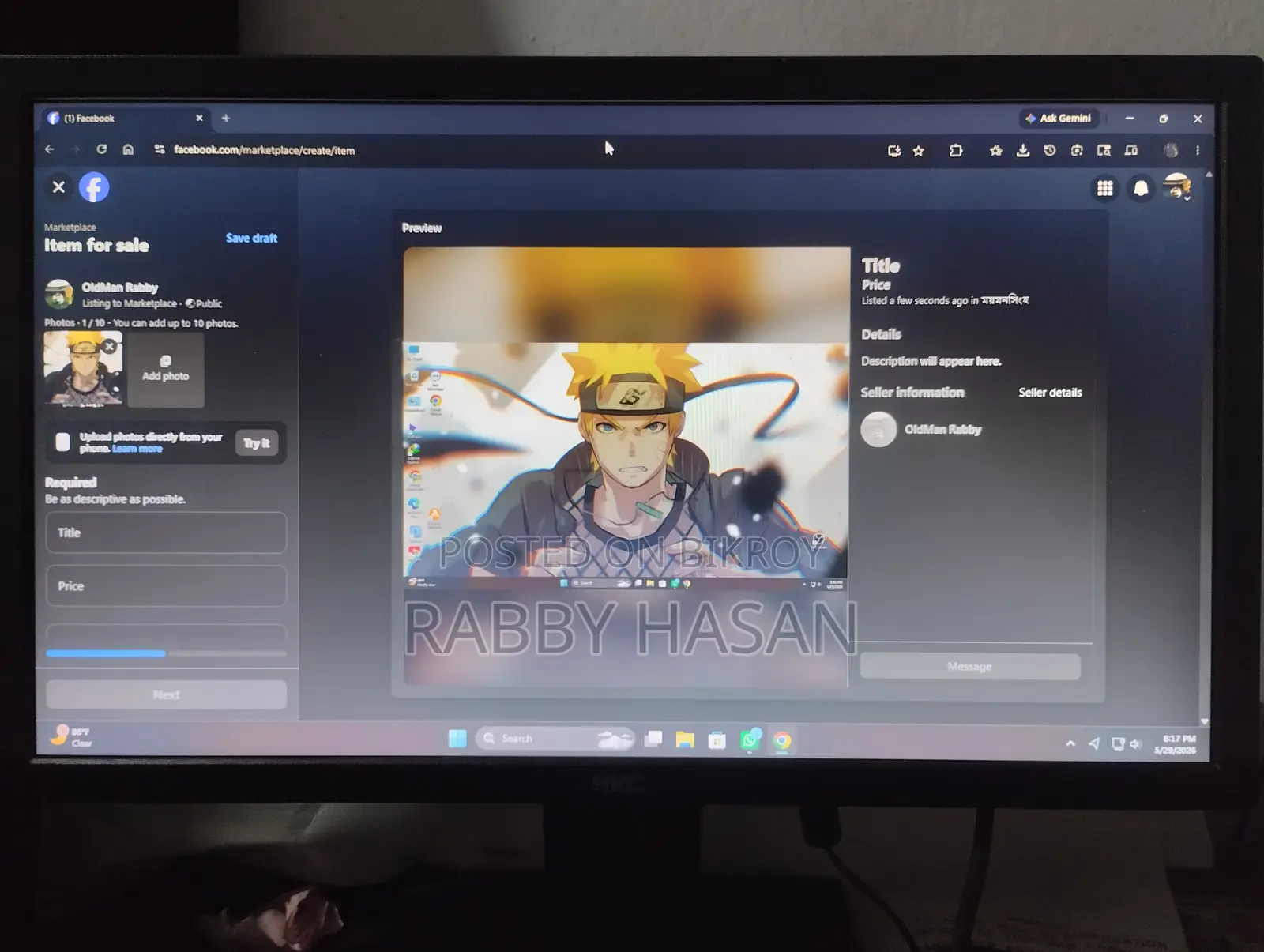Open browser history icon
The image size is (1264, 952).
point(1050,150)
